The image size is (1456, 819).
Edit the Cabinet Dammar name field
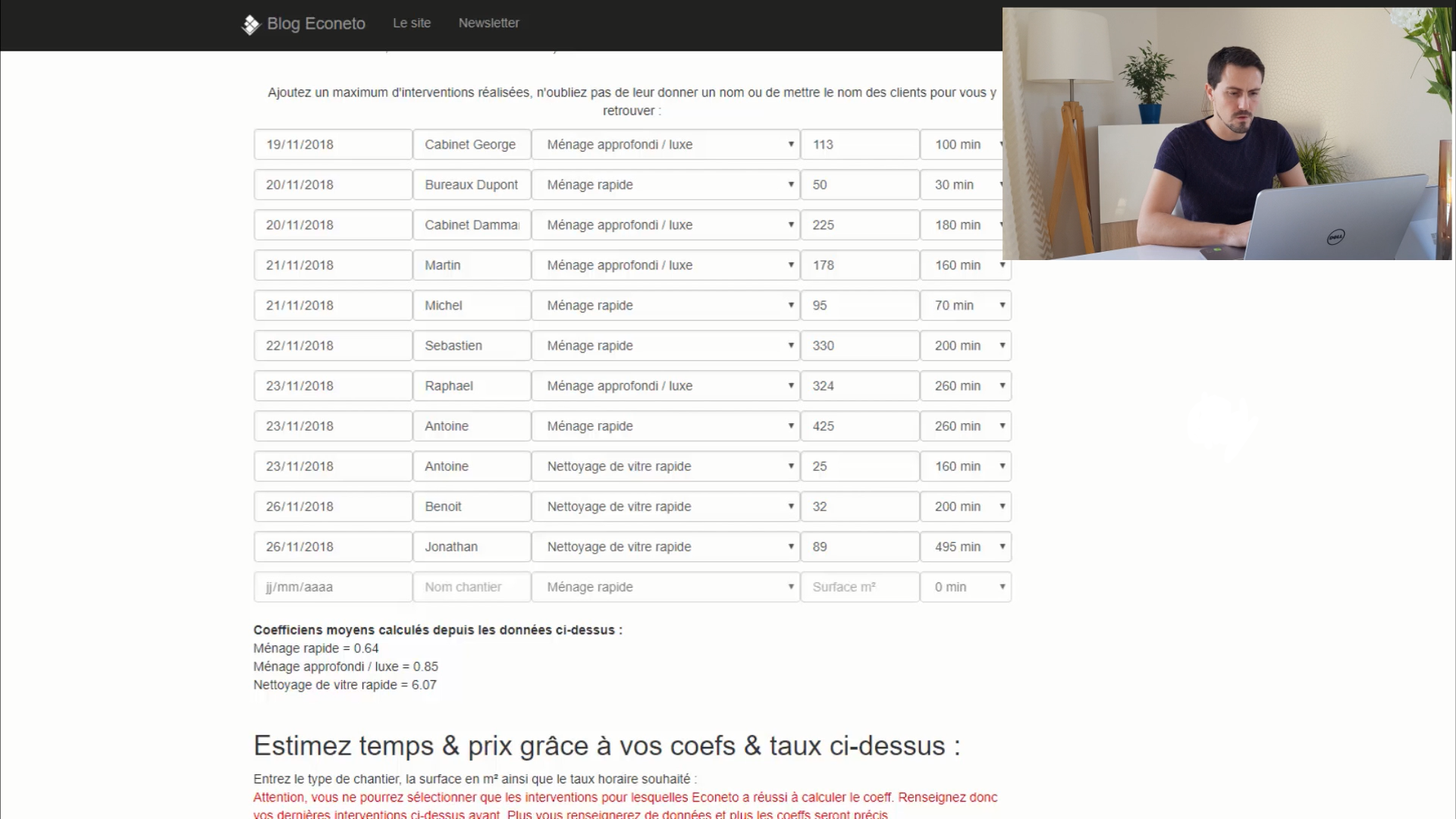(x=472, y=224)
